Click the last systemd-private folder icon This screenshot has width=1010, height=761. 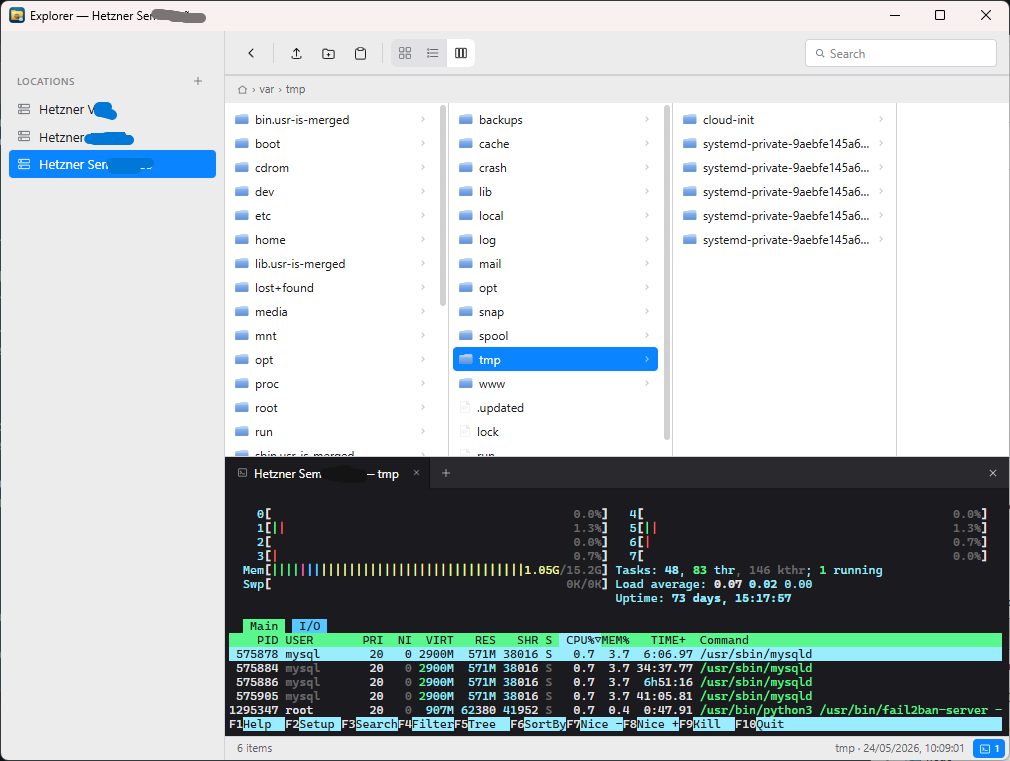point(690,240)
